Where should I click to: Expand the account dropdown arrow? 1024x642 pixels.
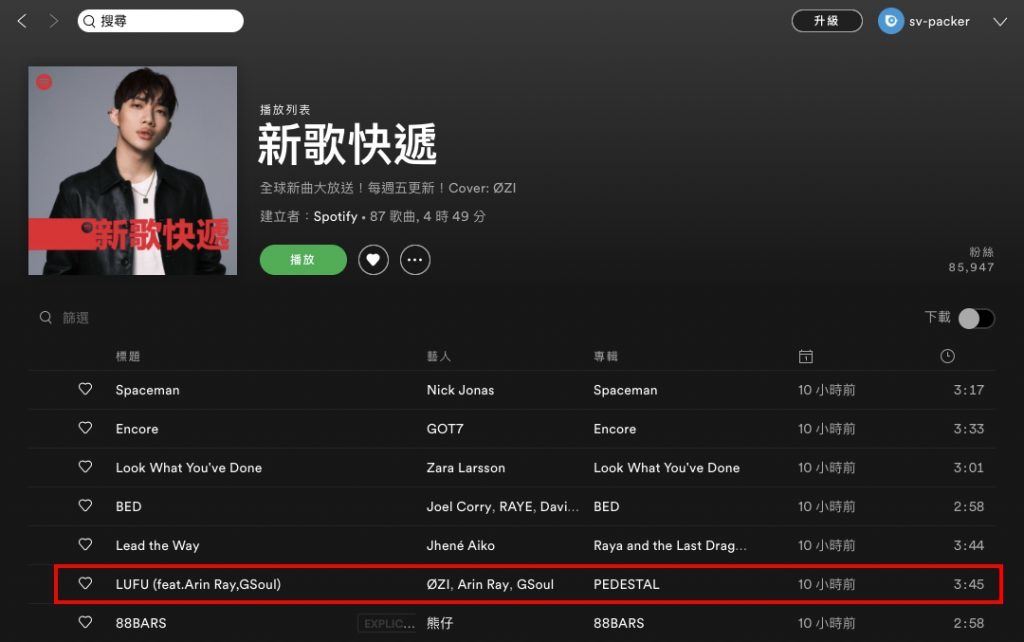click(x=1000, y=22)
